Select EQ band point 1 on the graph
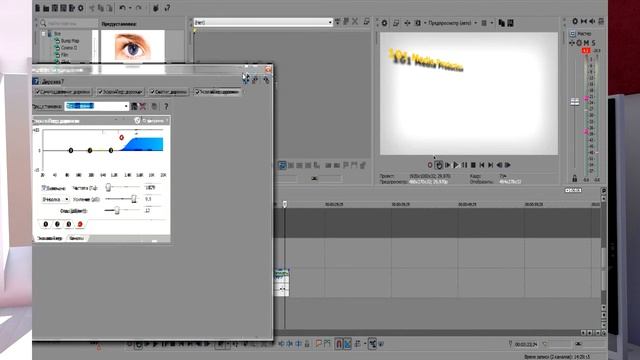This screenshot has height=360, width=640. [x=71, y=151]
